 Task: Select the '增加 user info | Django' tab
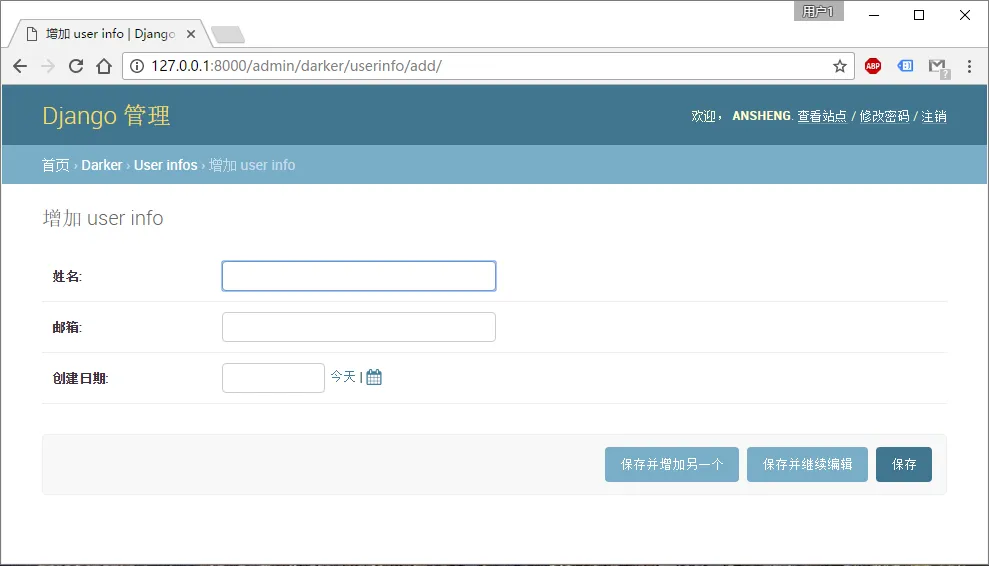[x=110, y=34]
